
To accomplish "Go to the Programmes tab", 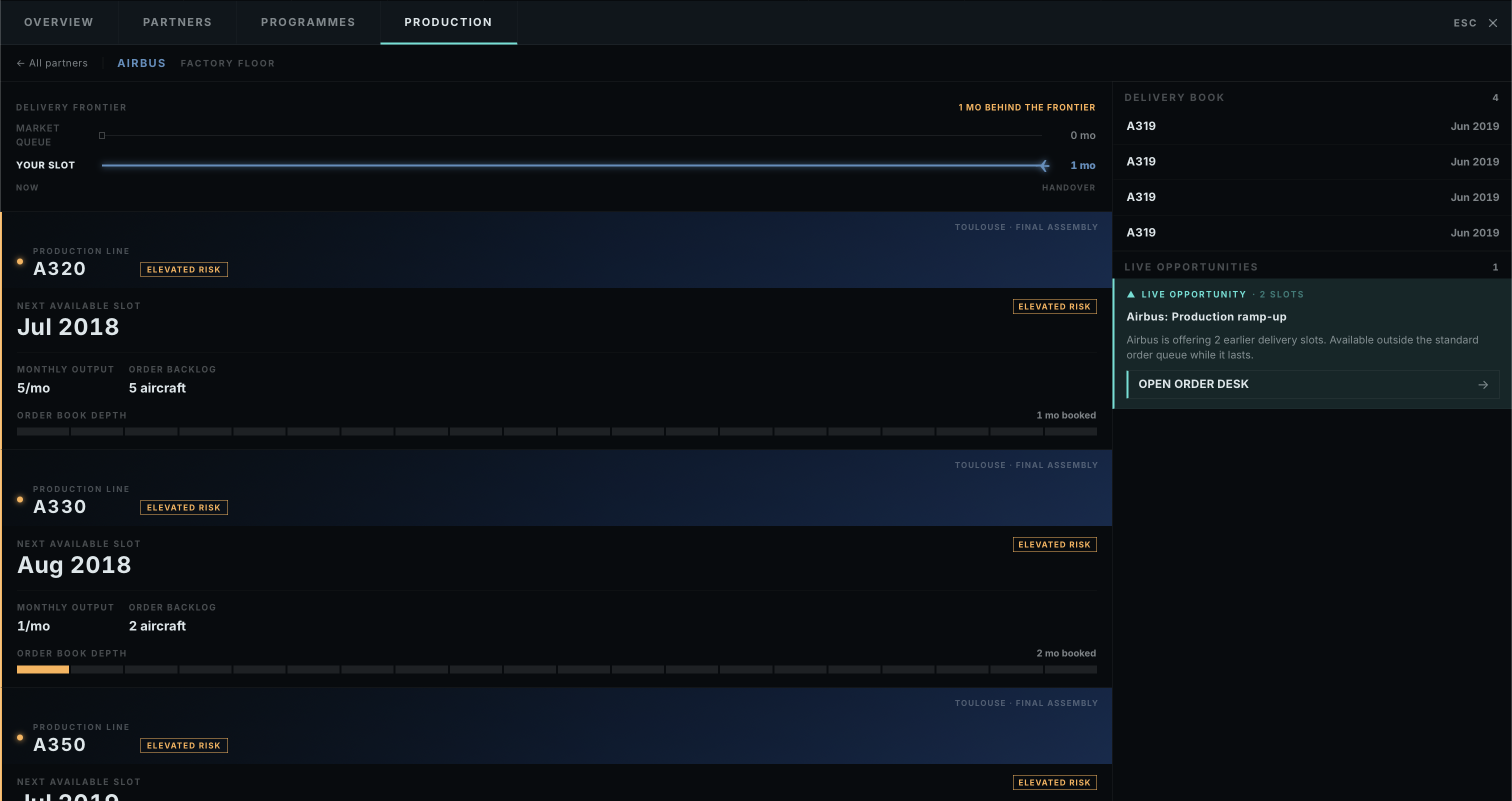I will 308,22.
